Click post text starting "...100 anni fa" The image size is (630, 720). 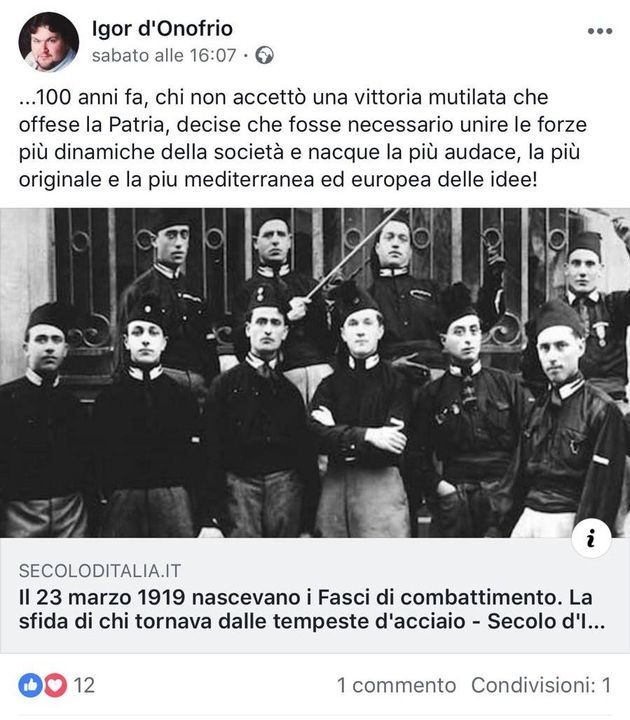tap(303, 138)
